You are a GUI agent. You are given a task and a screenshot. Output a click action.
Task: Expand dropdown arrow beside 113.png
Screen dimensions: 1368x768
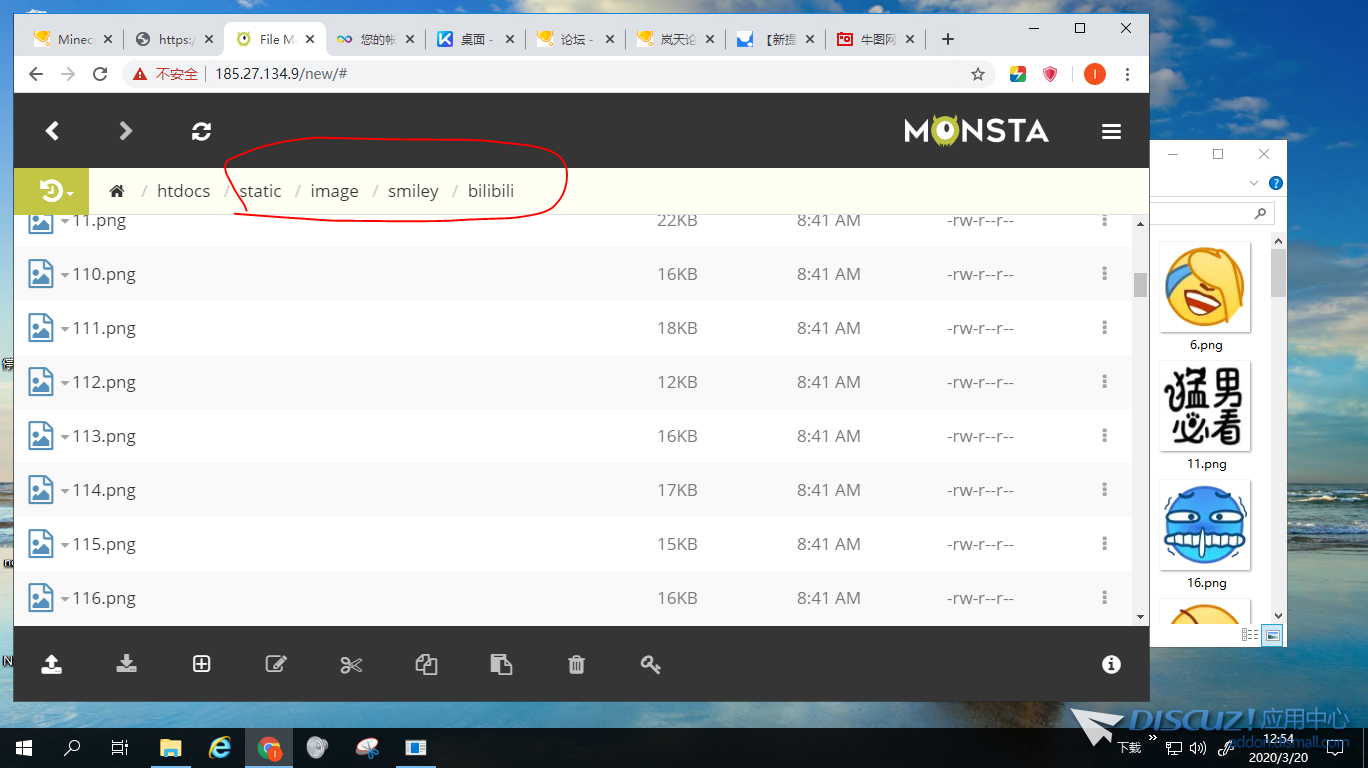[x=65, y=438]
